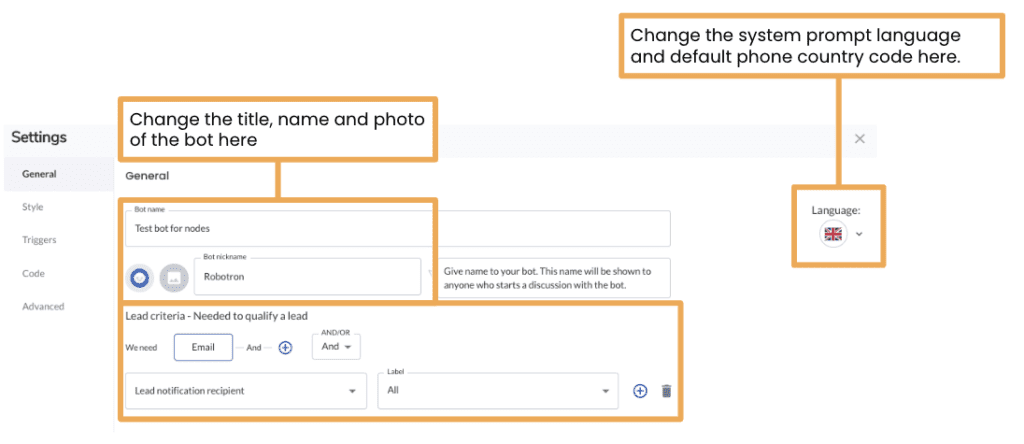Viewport: 1024px width, 444px height.
Task: Delete the lead notification recipient row
Action: pyautogui.click(x=667, y=391)
